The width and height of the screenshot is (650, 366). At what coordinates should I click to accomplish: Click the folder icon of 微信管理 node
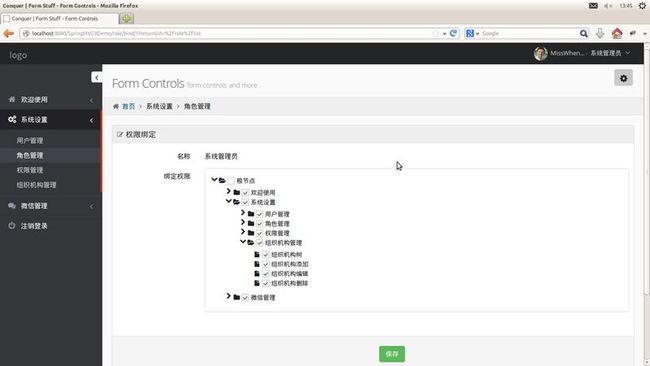tap(237, 297)
